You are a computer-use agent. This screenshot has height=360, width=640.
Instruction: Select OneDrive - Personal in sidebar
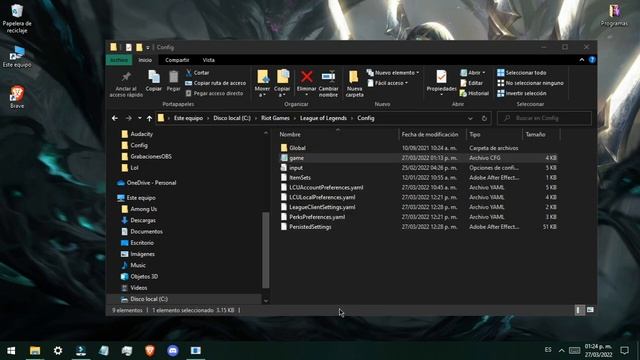coord(151,183)
